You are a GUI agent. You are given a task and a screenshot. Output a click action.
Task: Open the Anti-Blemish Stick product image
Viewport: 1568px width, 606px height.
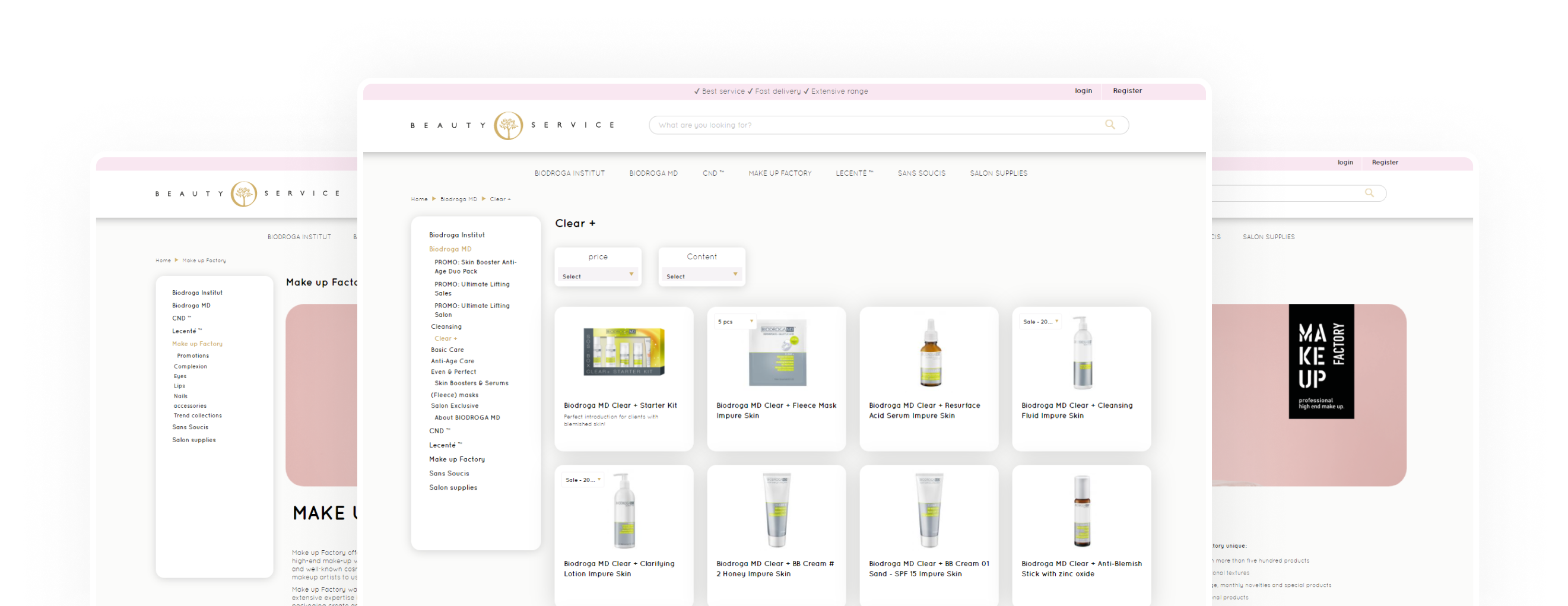click(x=1082, y=510)
